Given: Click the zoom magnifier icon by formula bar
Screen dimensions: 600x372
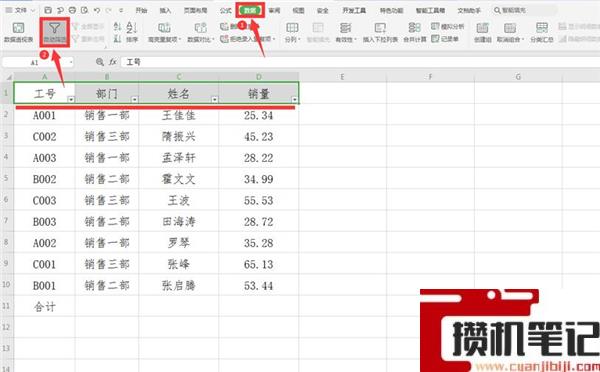Looking at the screenshot, I should click(100, 62).
